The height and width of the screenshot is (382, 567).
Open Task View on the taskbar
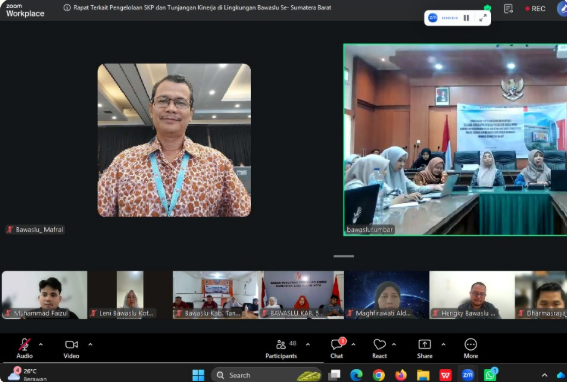[x=334, y=375]
